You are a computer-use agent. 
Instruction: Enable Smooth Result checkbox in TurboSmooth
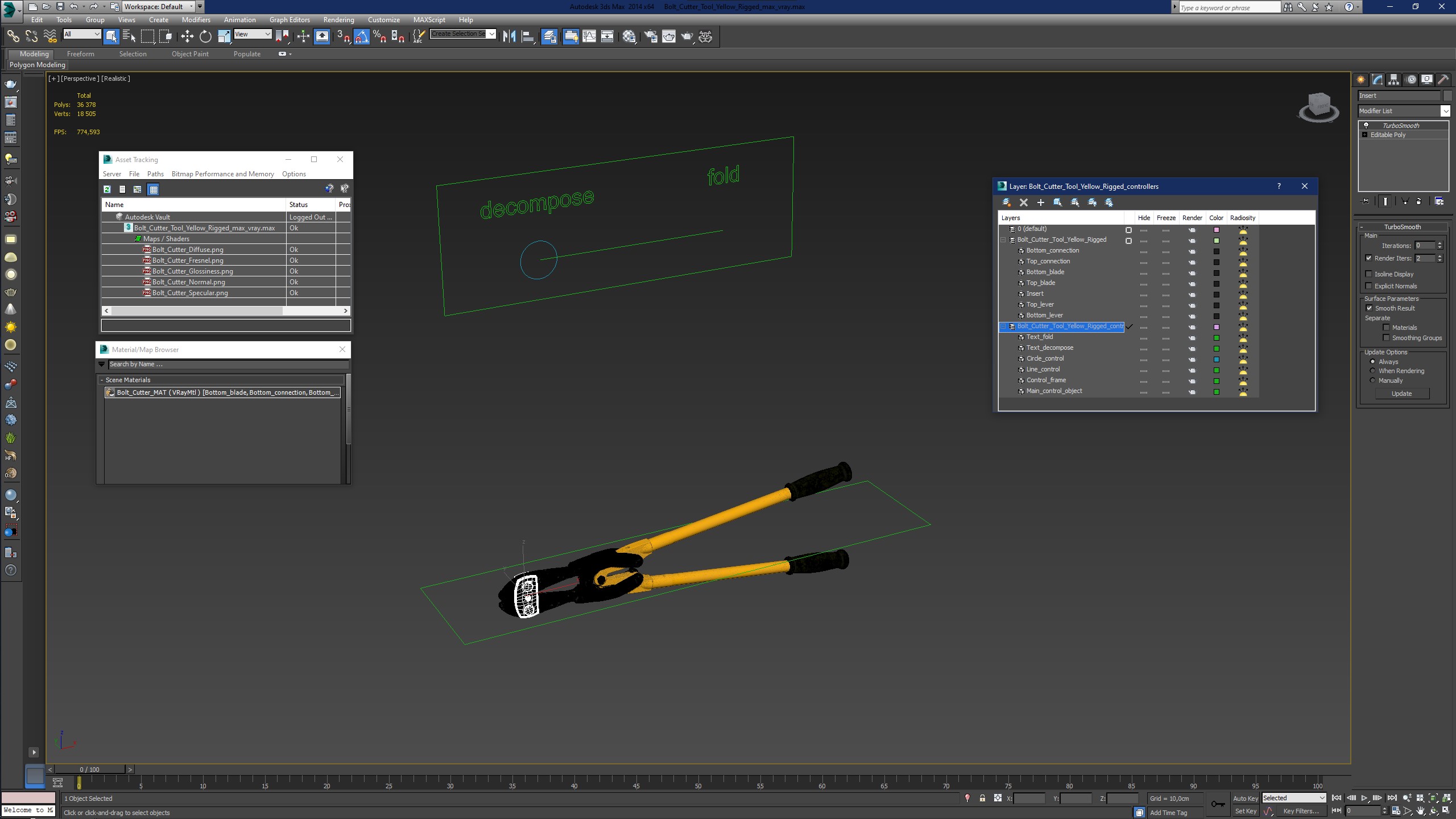[x=1370, y=308]
